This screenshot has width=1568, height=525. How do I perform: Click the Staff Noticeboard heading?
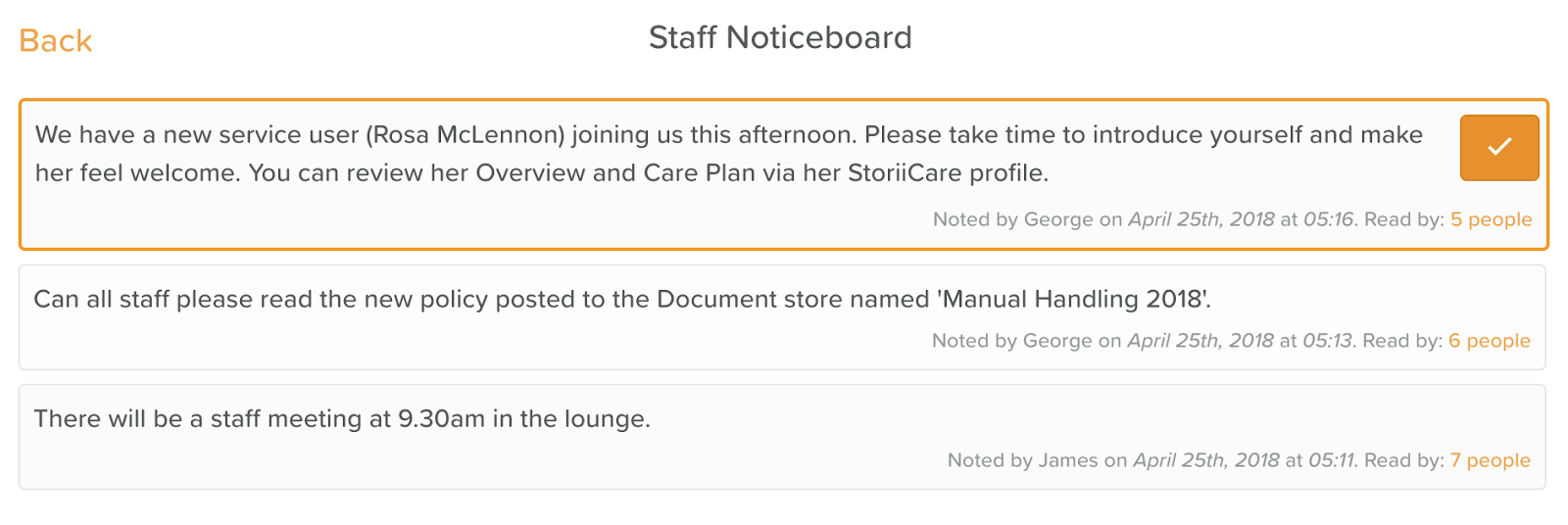pyautogui.click(x=780, y=38)
